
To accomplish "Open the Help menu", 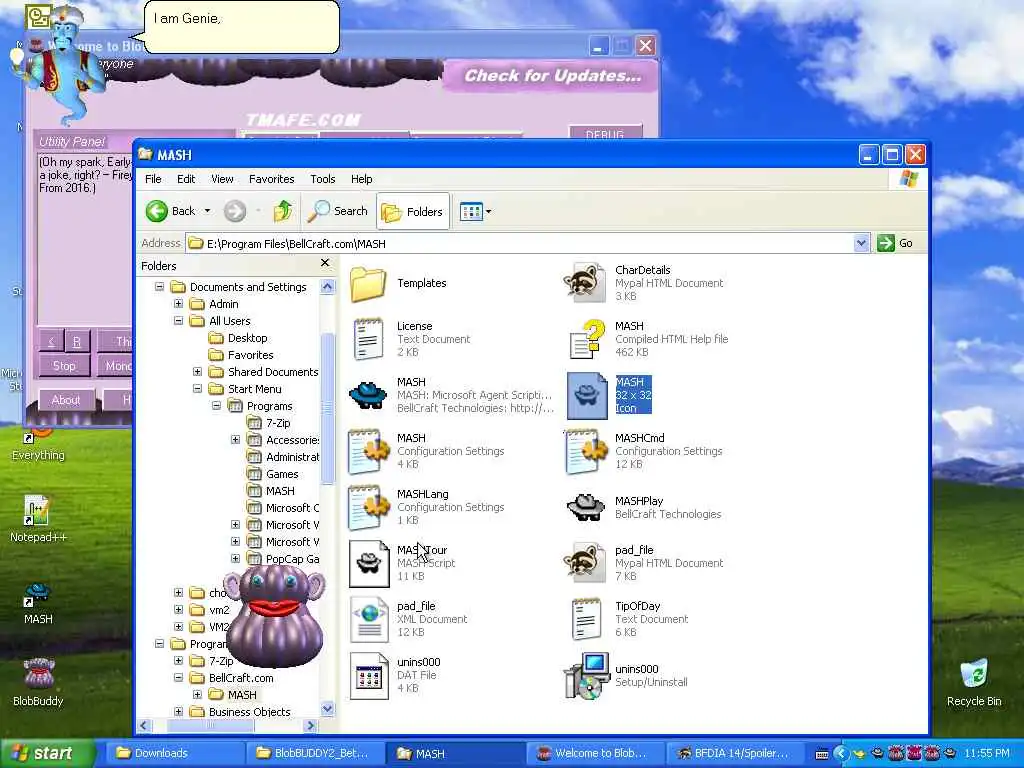I will point(362,179).
